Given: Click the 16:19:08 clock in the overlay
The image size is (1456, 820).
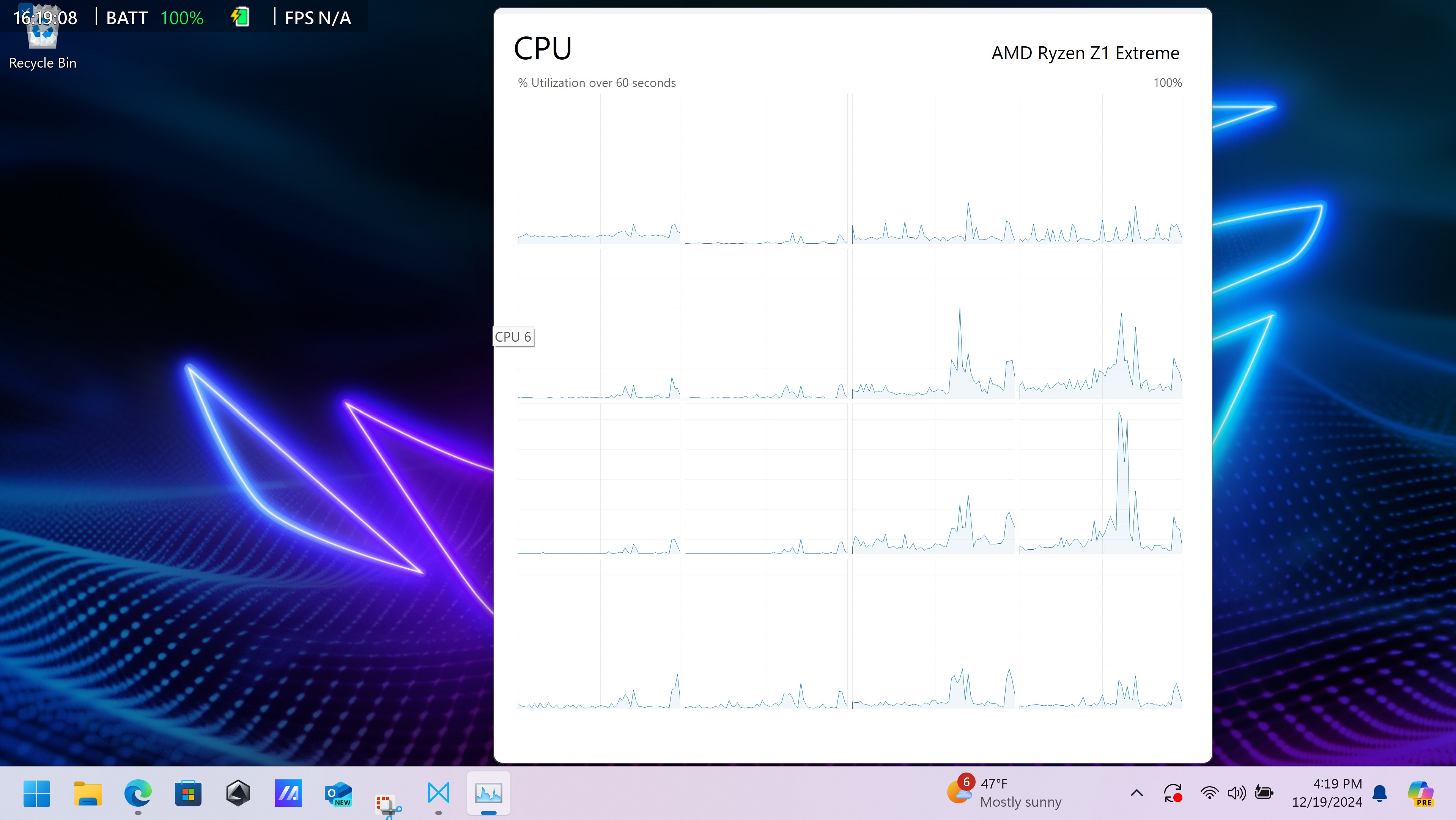Looking at the screenshot, I should (x=45, y=17).
